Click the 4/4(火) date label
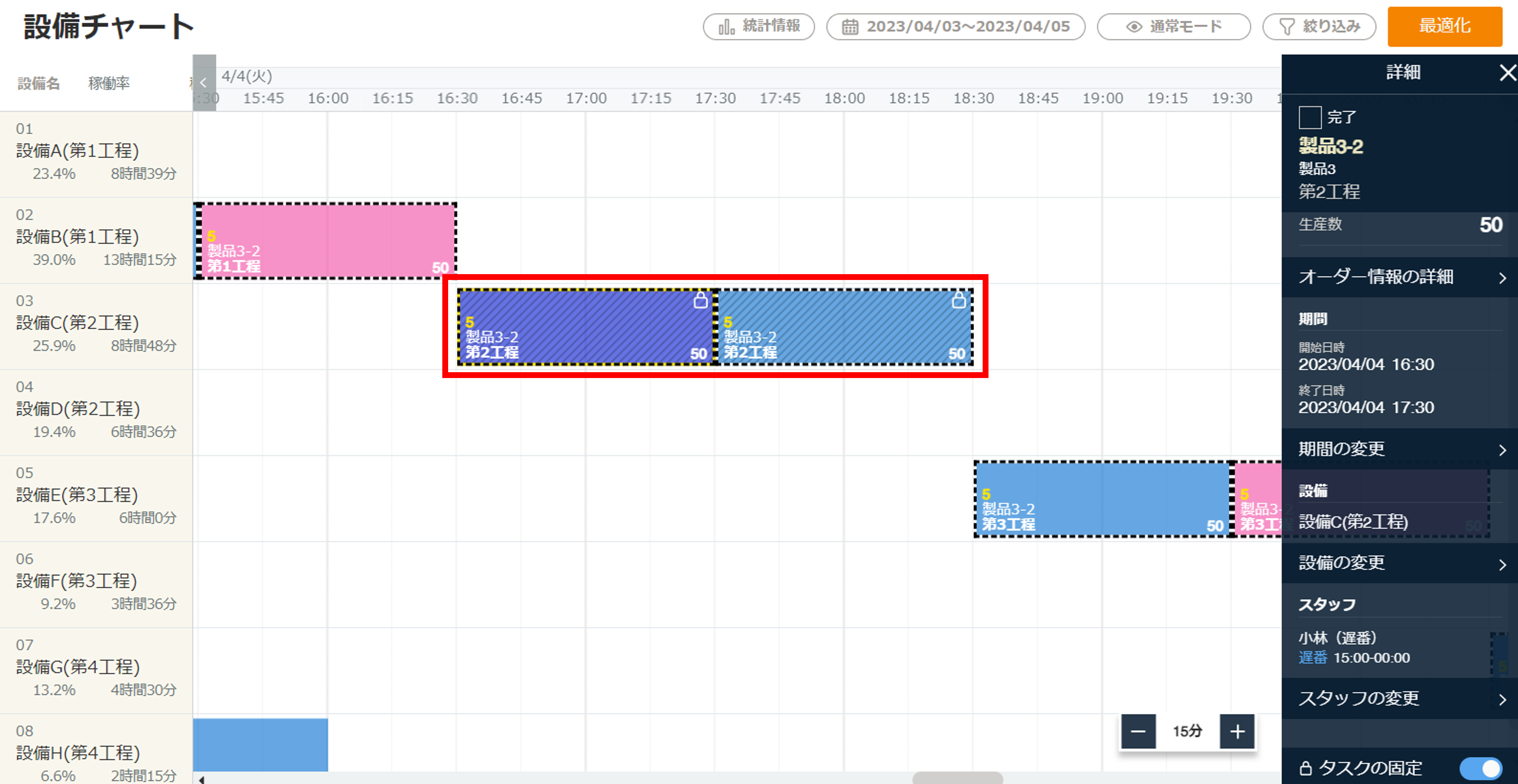1518x784 pixels. (247, 76)
